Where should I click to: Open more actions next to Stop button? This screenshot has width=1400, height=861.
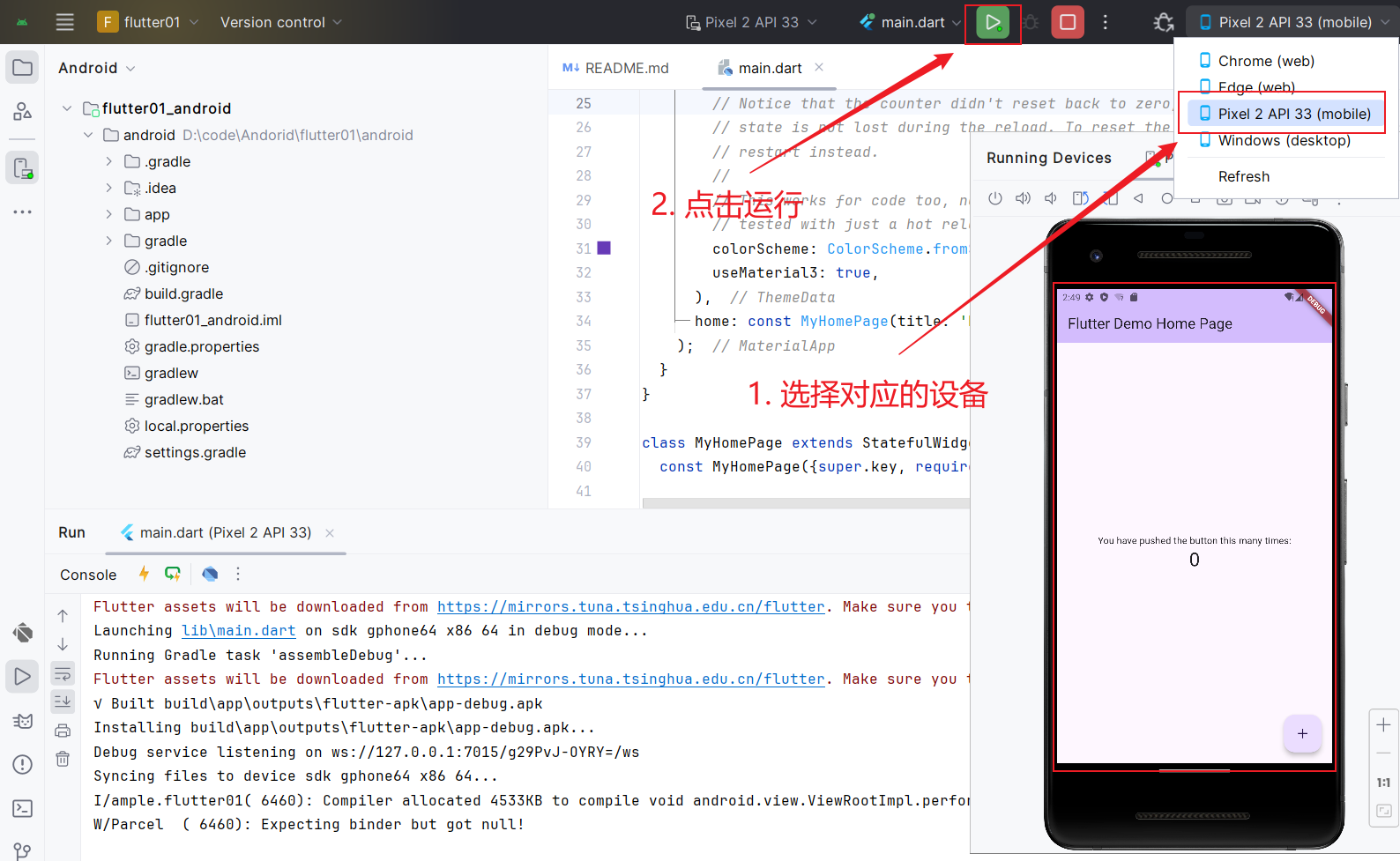click(x=1106, y=22)
